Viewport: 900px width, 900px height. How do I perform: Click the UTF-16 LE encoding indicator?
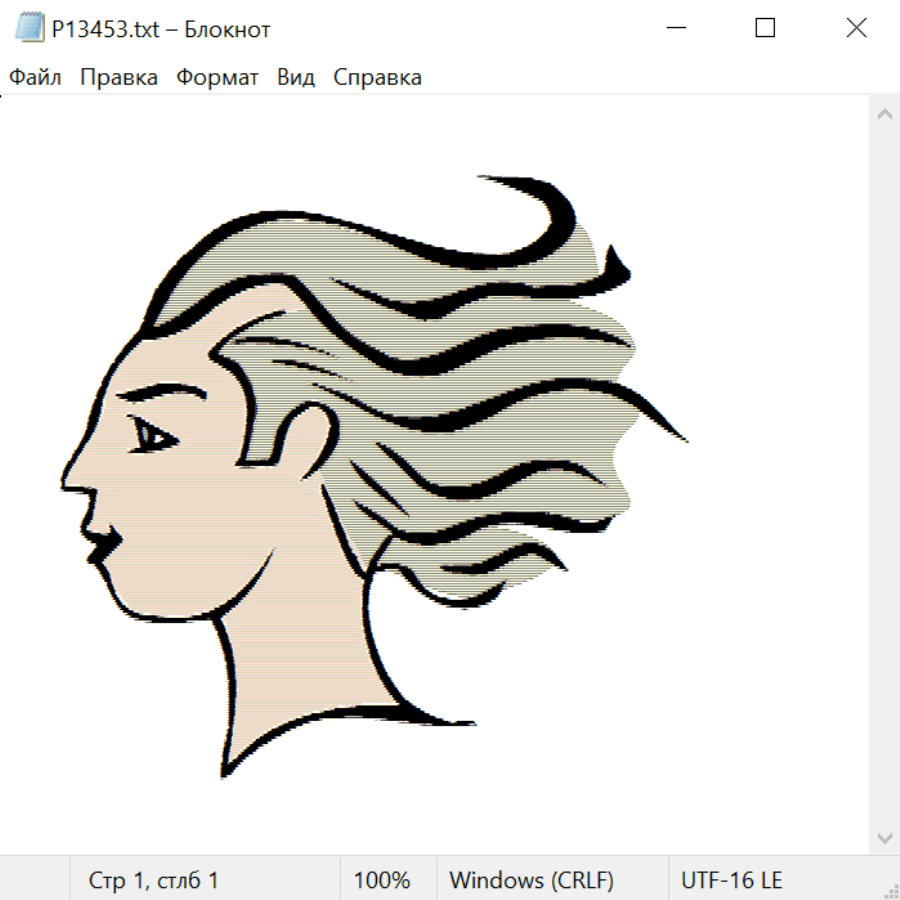pos(731,880)
